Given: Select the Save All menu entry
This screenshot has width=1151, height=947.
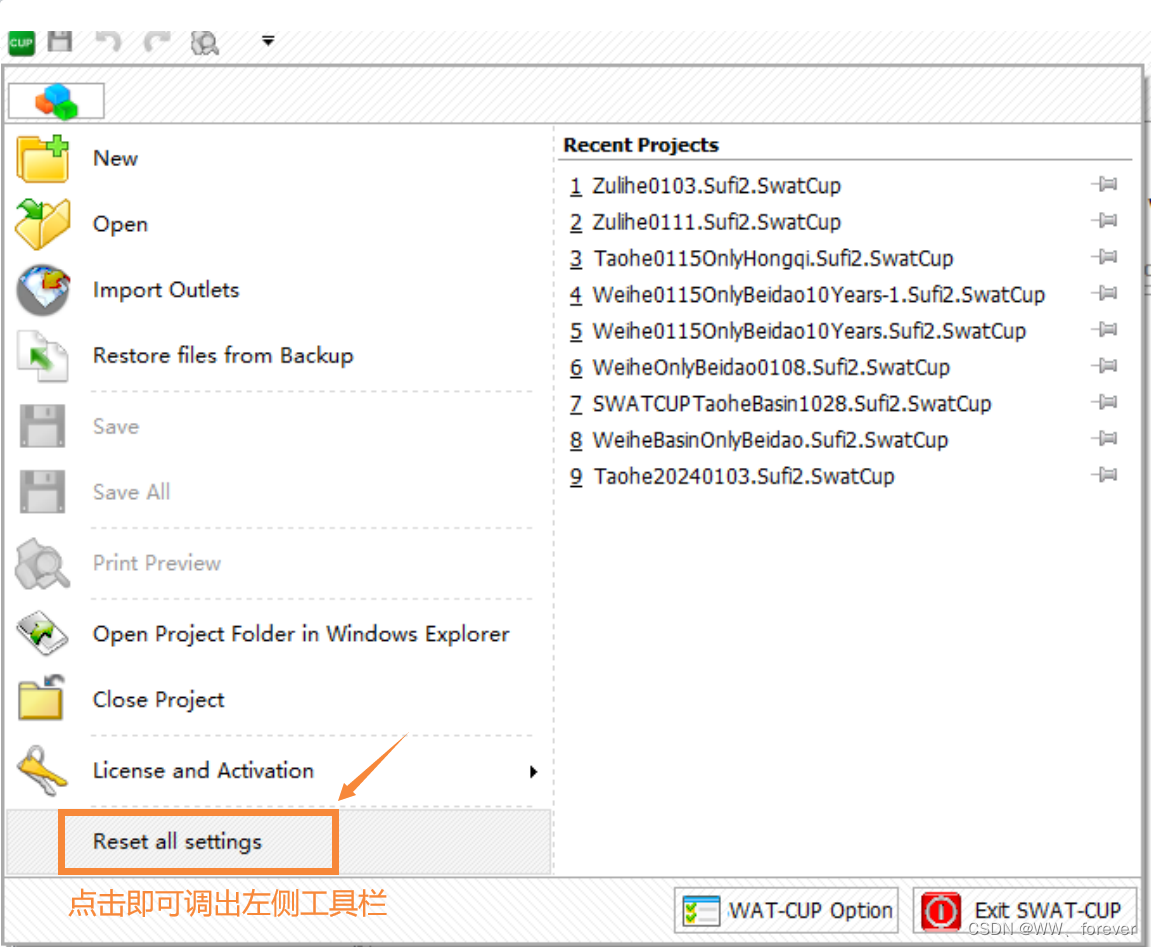Looking at the screenshot, I should pyautogui.click(x=131, y=492).
